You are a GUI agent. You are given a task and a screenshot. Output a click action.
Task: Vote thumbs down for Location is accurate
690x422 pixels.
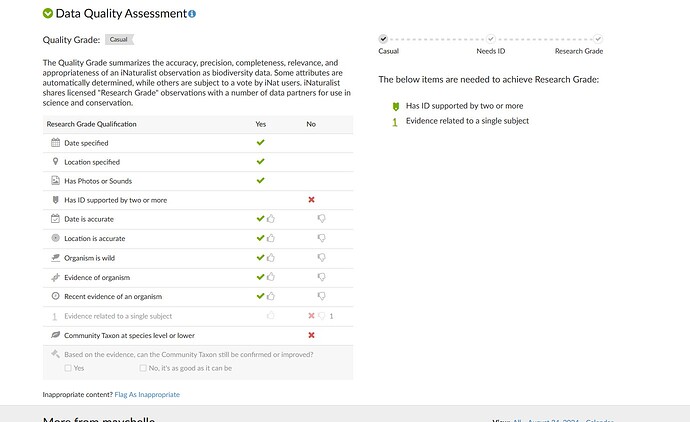point(322,238)
